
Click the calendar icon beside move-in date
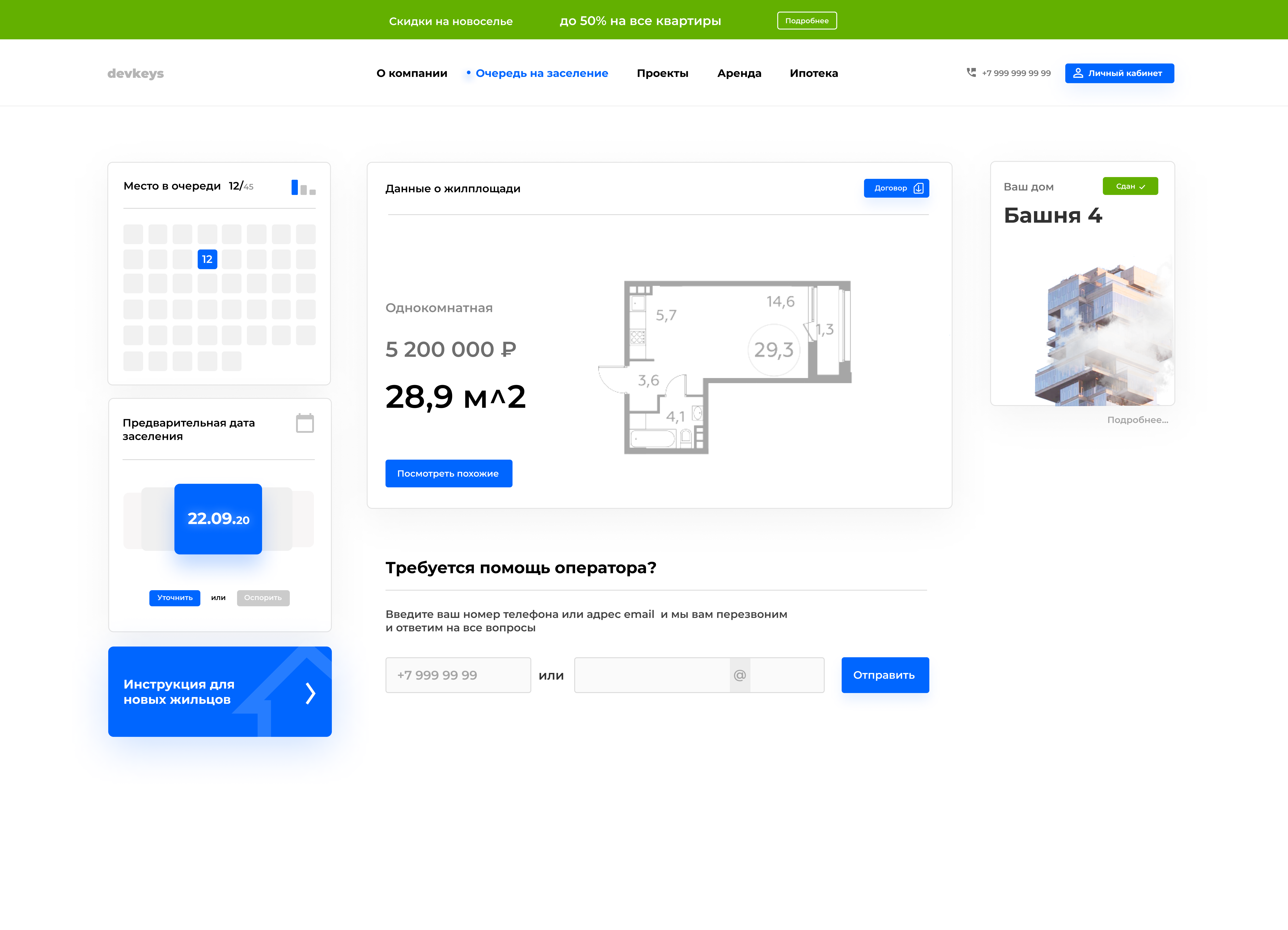tap(305, 423)
